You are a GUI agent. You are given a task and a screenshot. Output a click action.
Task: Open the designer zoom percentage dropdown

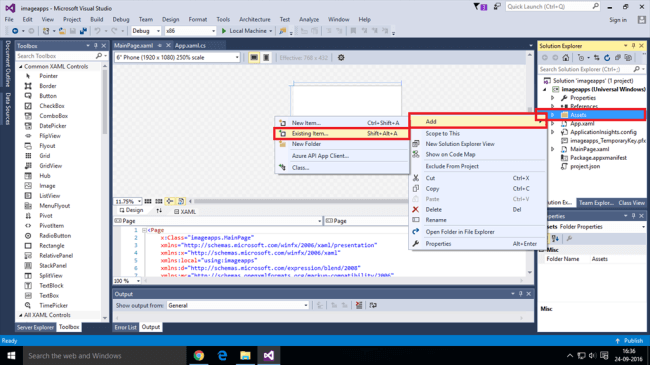click(128, 201)
